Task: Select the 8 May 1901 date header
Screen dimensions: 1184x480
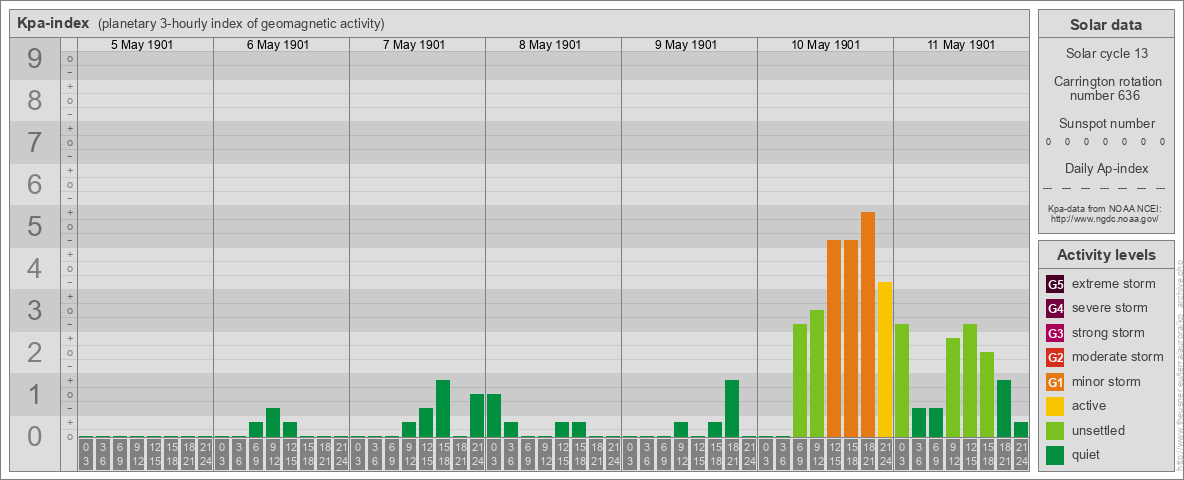Action: click(x=550, y=45)
